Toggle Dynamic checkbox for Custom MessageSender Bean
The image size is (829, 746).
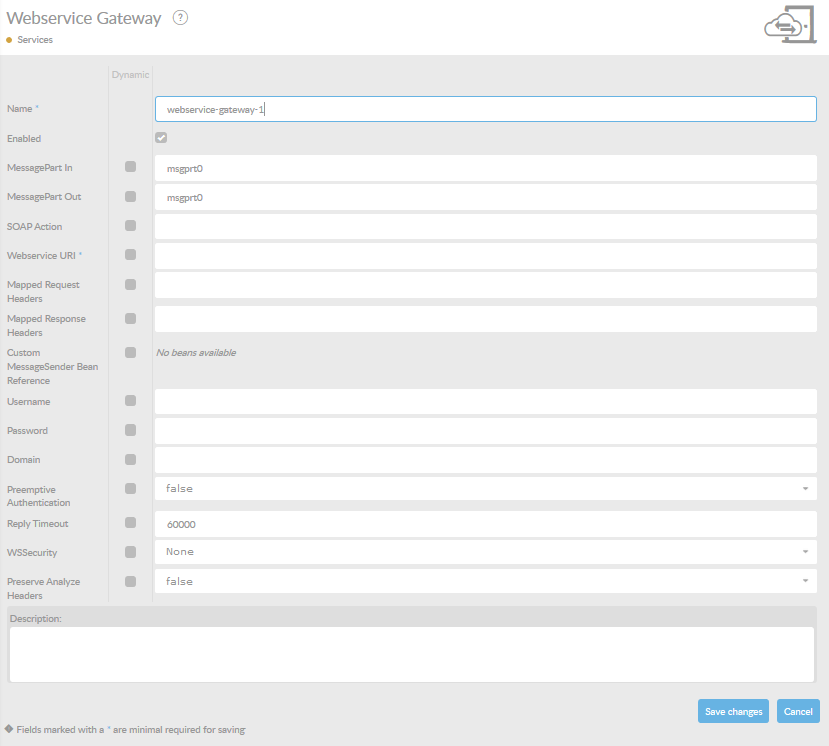[x=131, y=353]
